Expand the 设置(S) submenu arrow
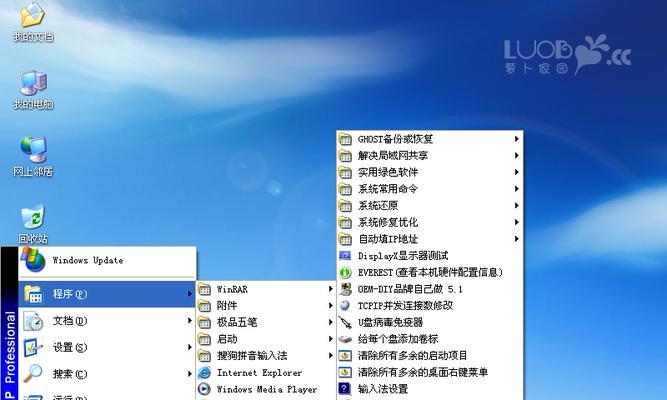Image resolution: width=667 pixels, height=400 pixels. 189,347
